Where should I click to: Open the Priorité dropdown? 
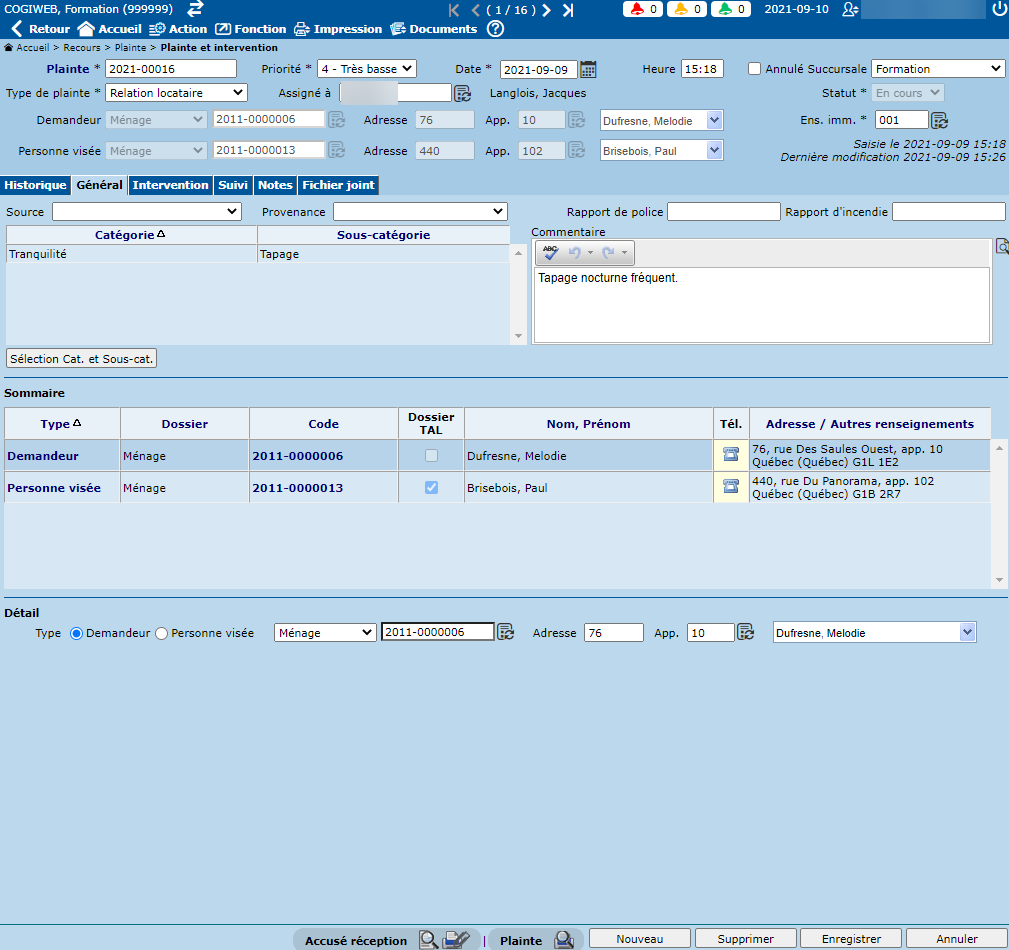(x=366, y=69)
